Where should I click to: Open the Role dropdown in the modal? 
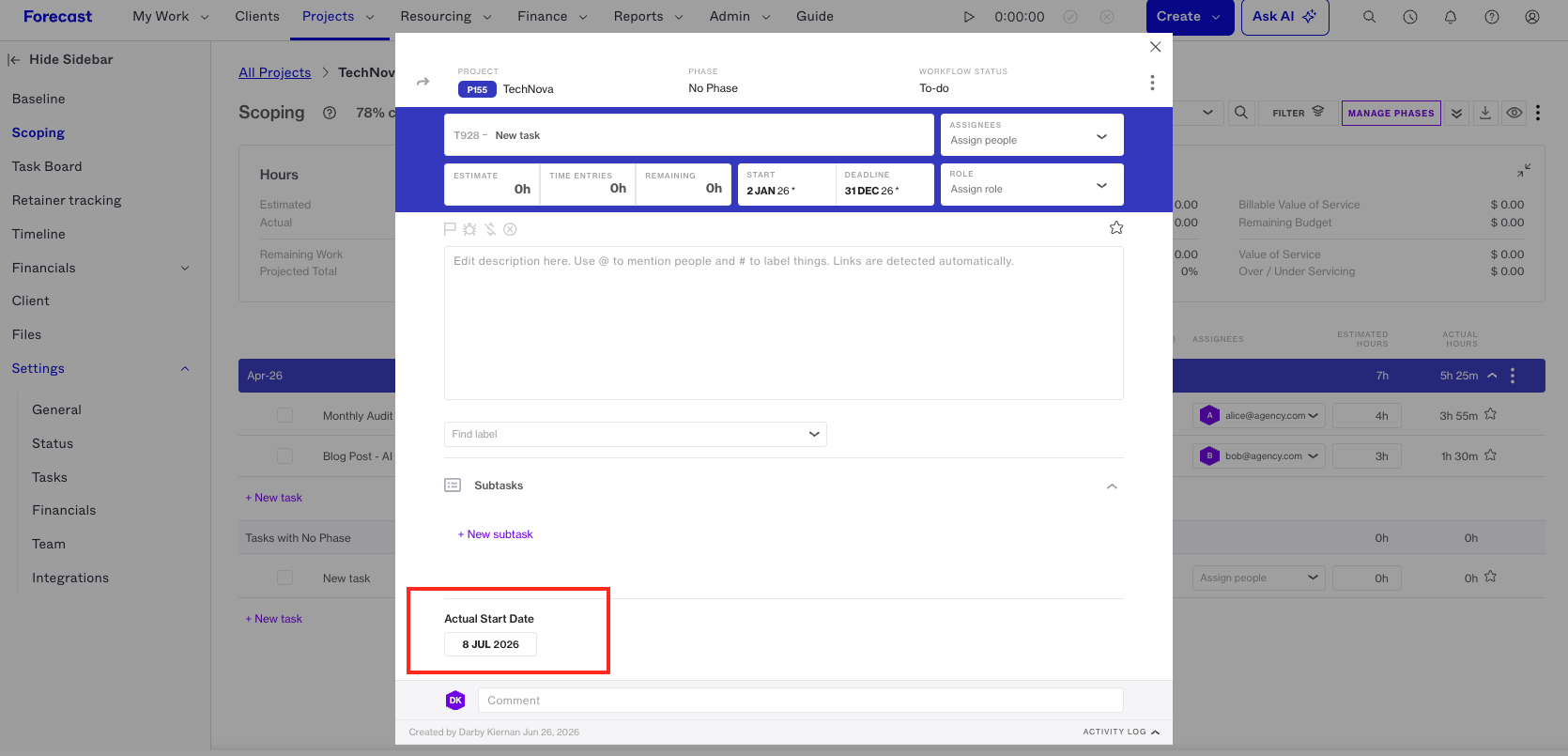pos(1032,184)
